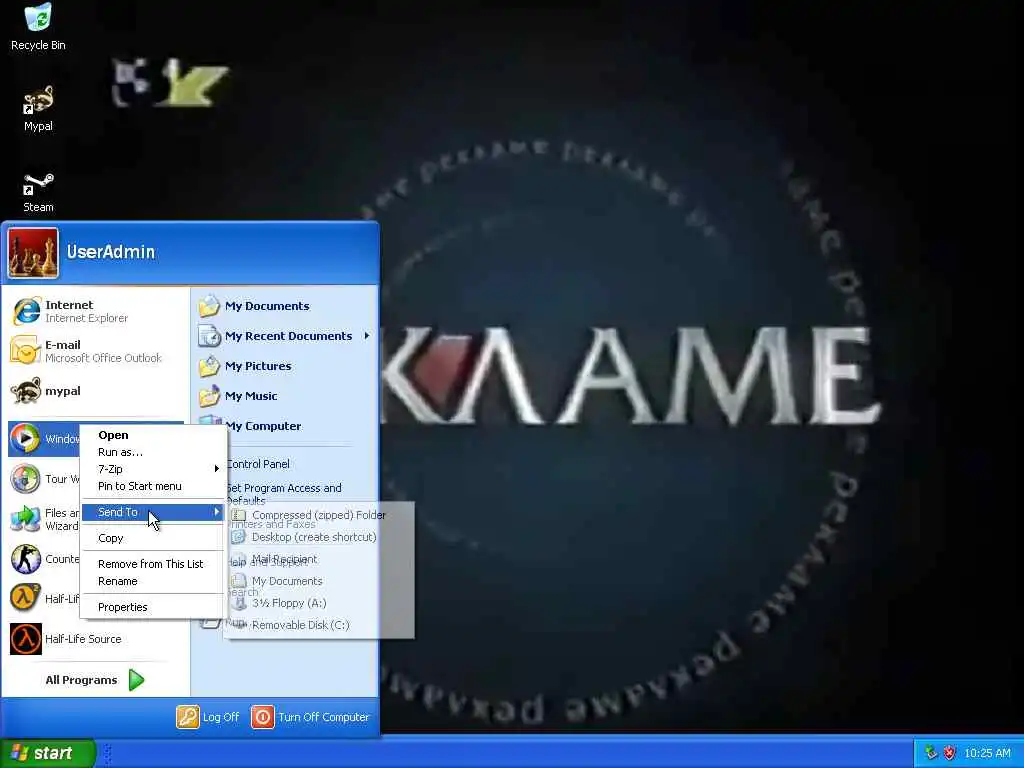This screenshot has height=768, width=1024.
Task: Select Remove from This List
Action: point(152,564)
